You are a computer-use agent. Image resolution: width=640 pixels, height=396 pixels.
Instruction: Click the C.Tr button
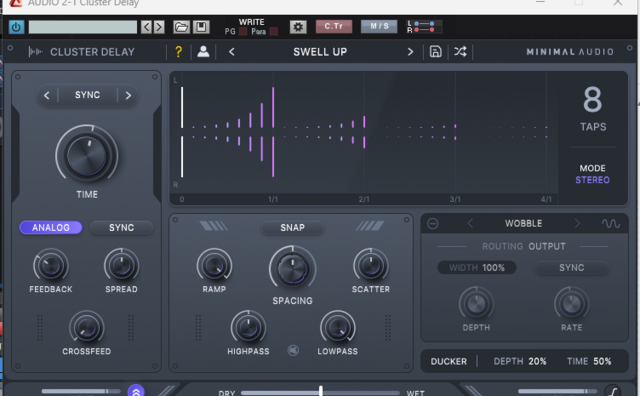tap(333, 27)
